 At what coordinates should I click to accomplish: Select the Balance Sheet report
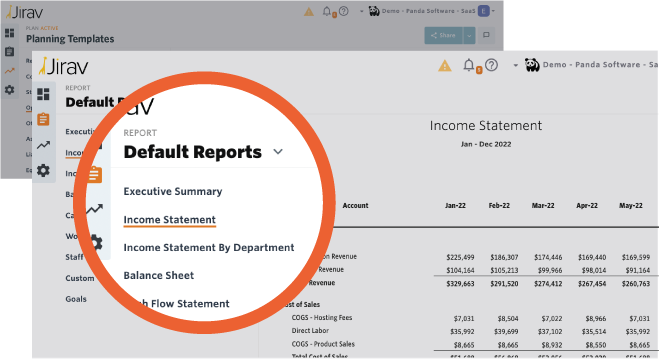coord(159,275)
